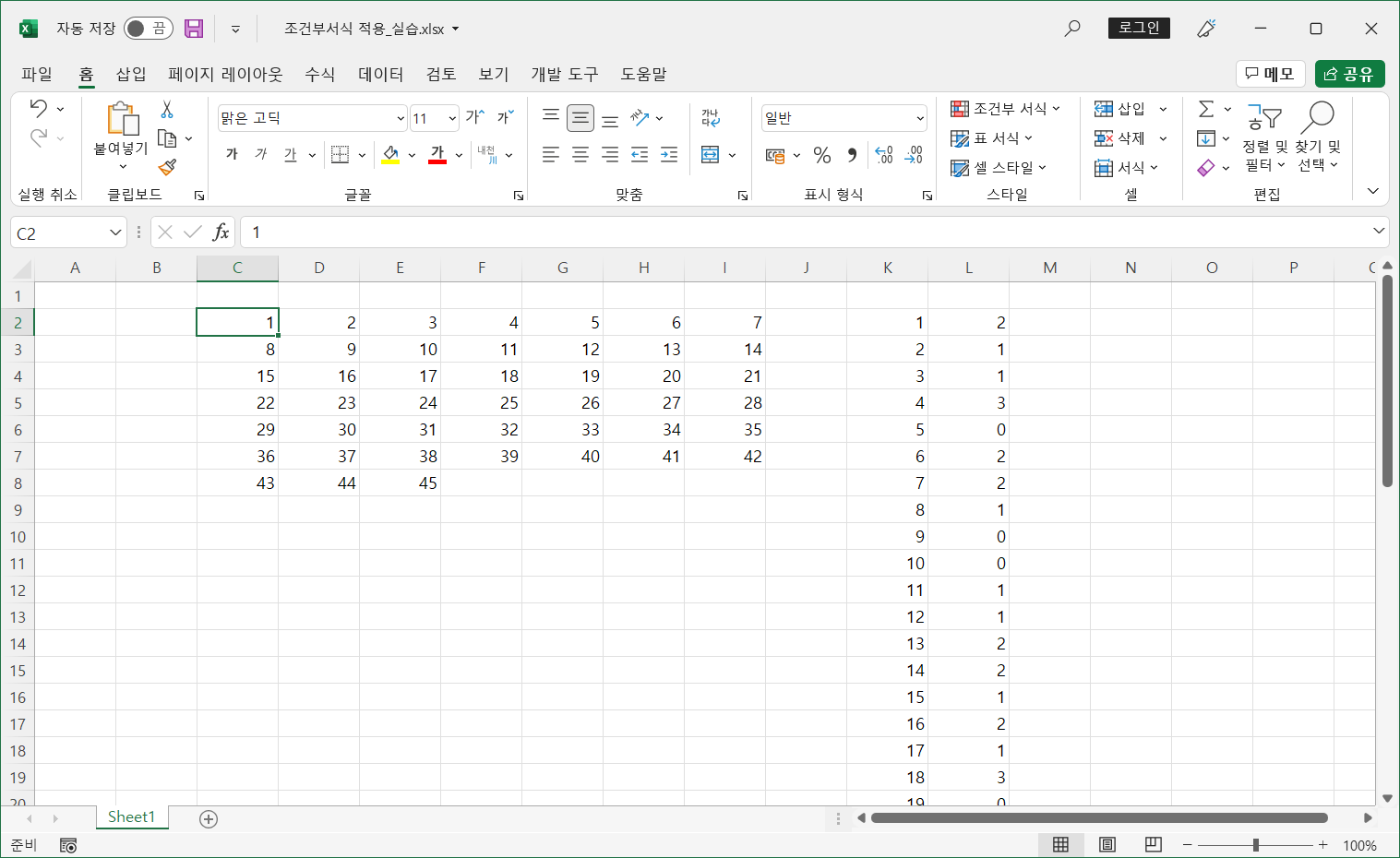
Task: Click the add new sheet plus icon
Action: point(209,819)
